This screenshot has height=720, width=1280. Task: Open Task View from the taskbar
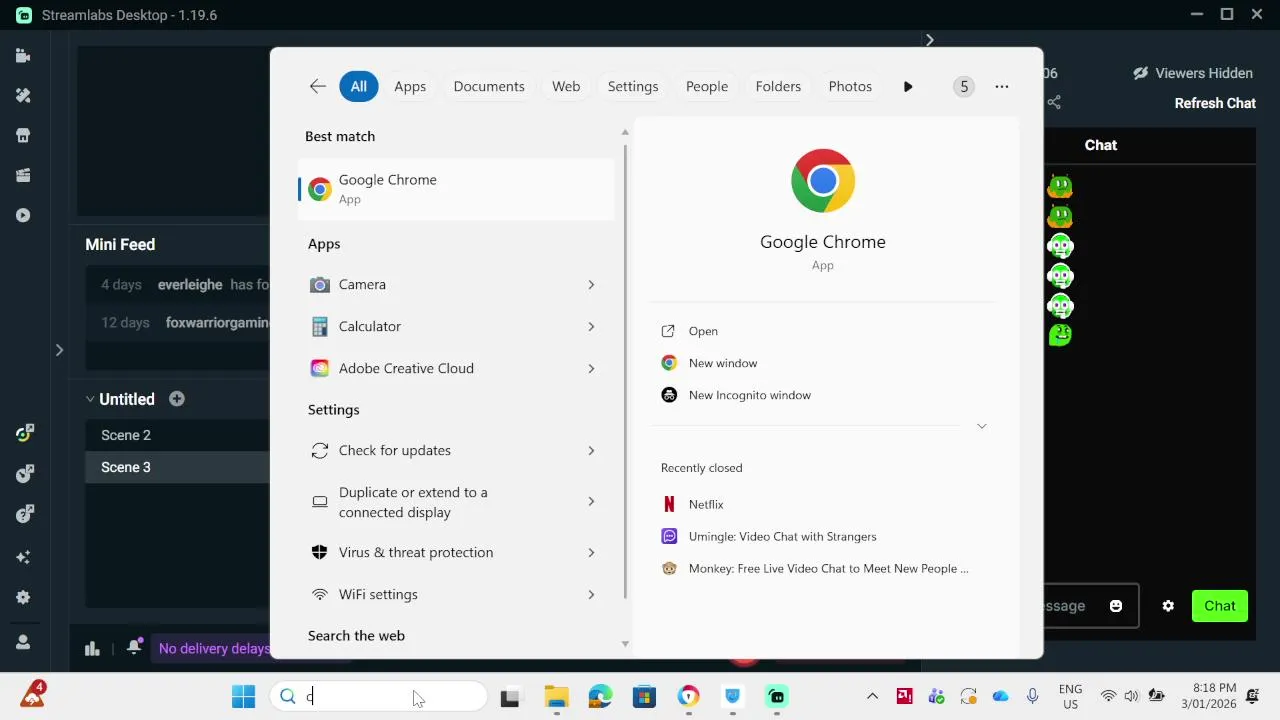[x=511, y=697]
